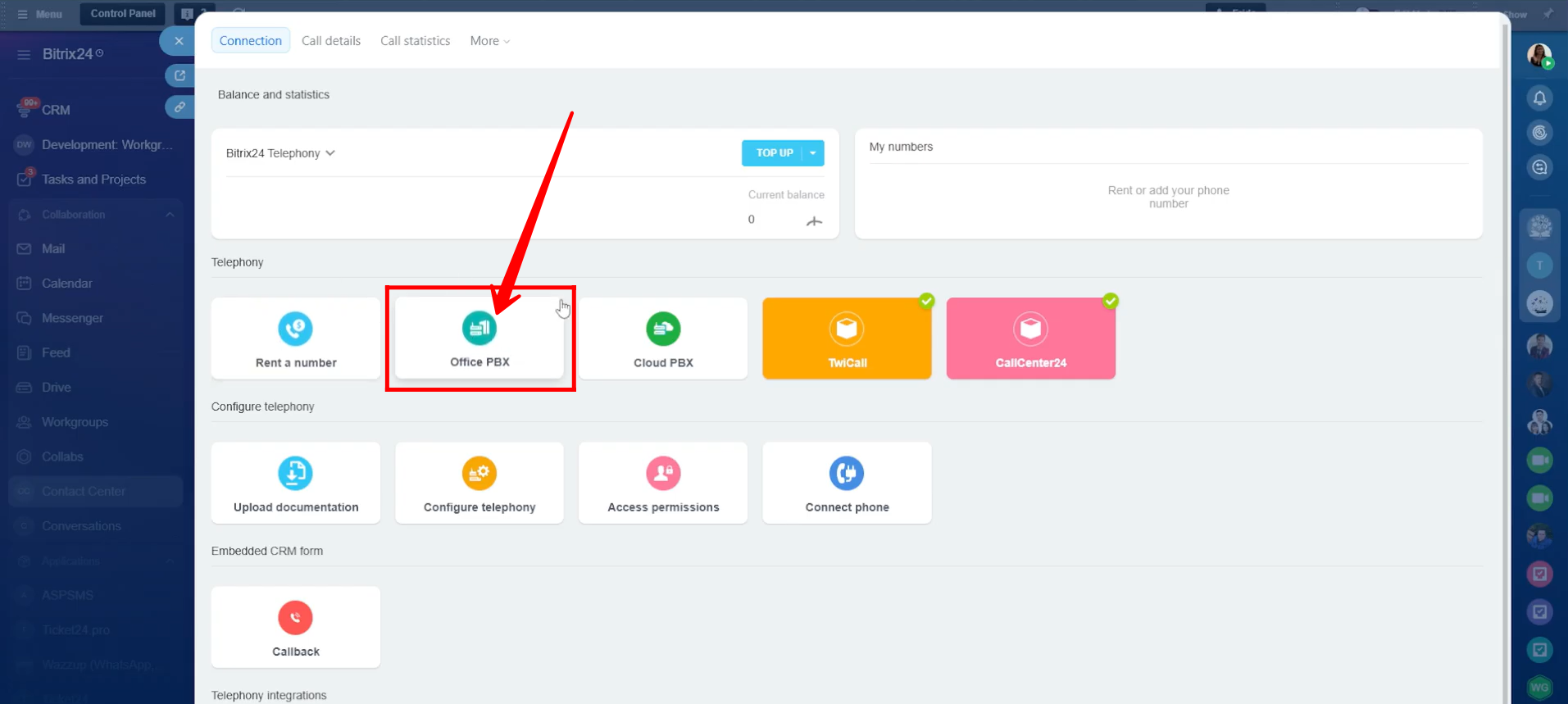Open Upload documentation
Image resolution: width=1568 pixels, height=704 pixels.
click(x=295, y=484)
